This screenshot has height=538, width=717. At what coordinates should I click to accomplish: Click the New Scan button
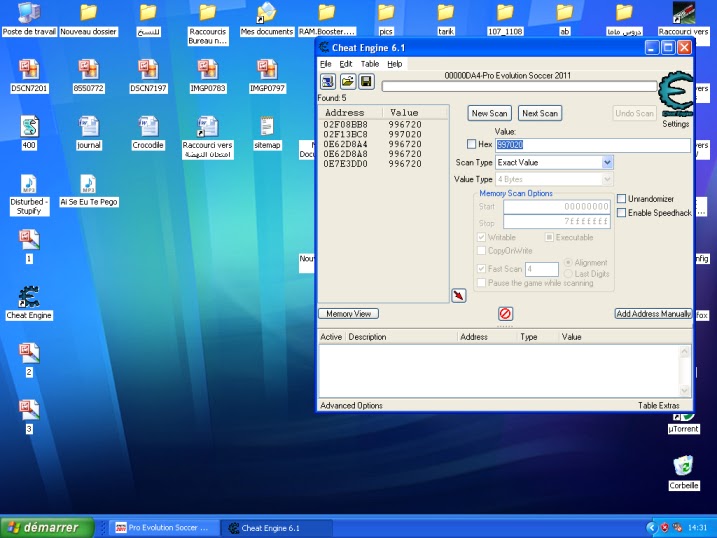pyautogui.click(x=489, y=113)
